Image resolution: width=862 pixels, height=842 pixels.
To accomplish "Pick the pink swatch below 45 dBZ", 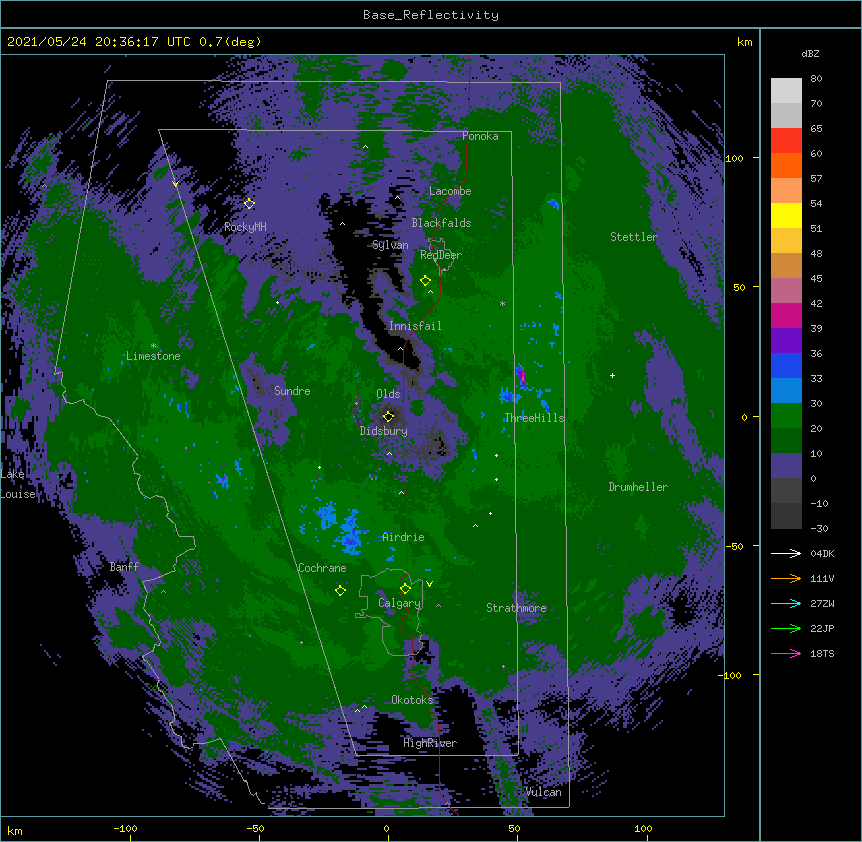I will point(786,291).
